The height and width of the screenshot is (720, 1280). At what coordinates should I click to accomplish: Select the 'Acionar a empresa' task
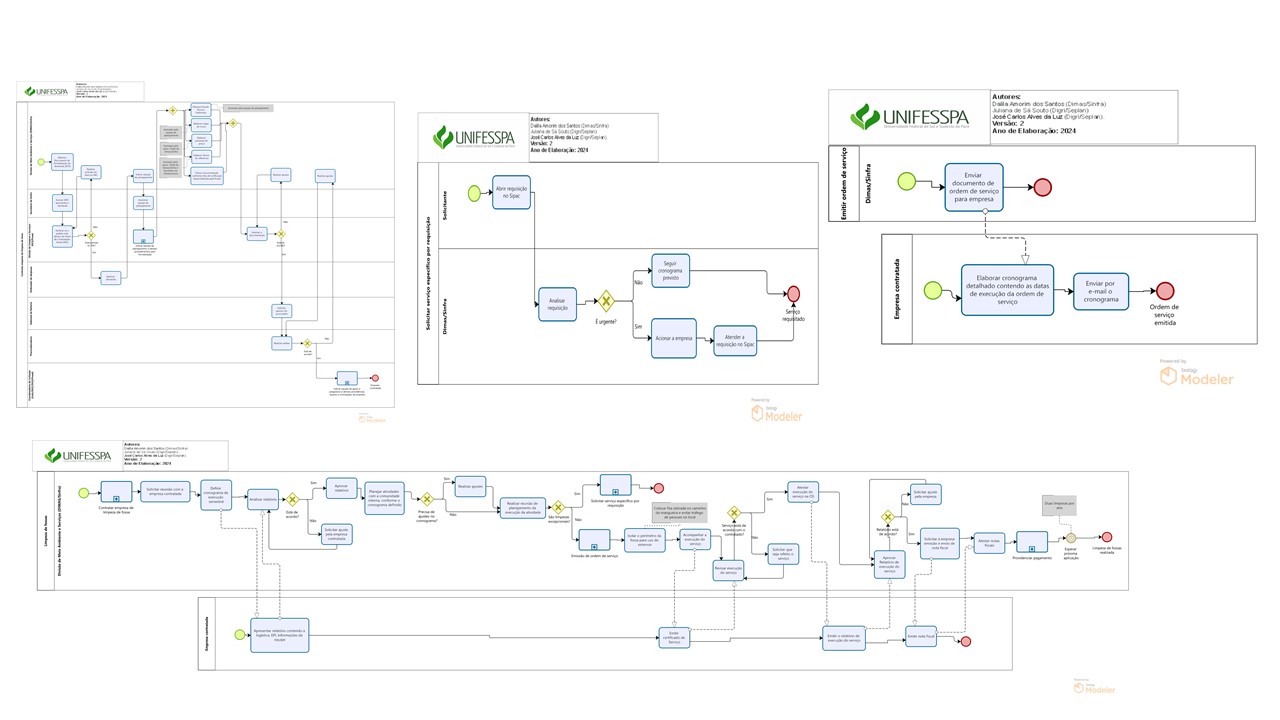coord(672,338)
